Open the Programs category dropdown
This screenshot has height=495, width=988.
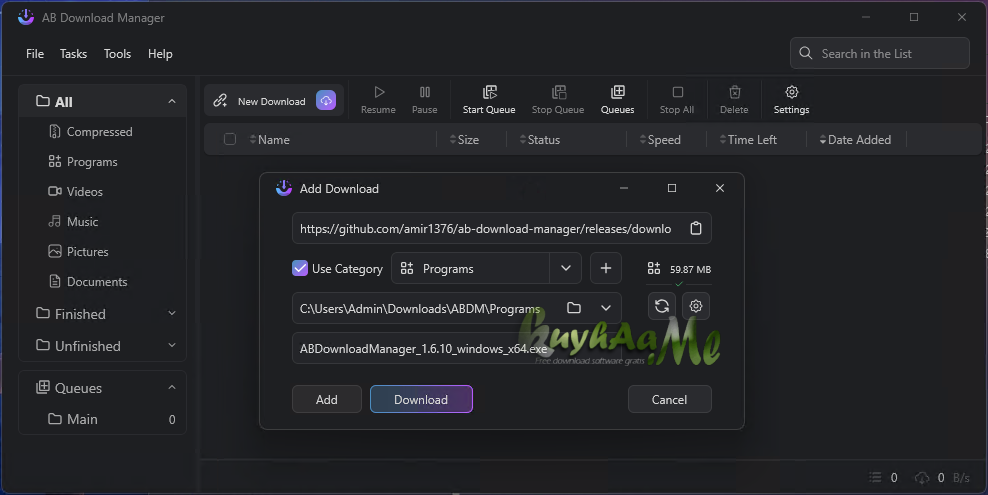[x=566, y=268]
